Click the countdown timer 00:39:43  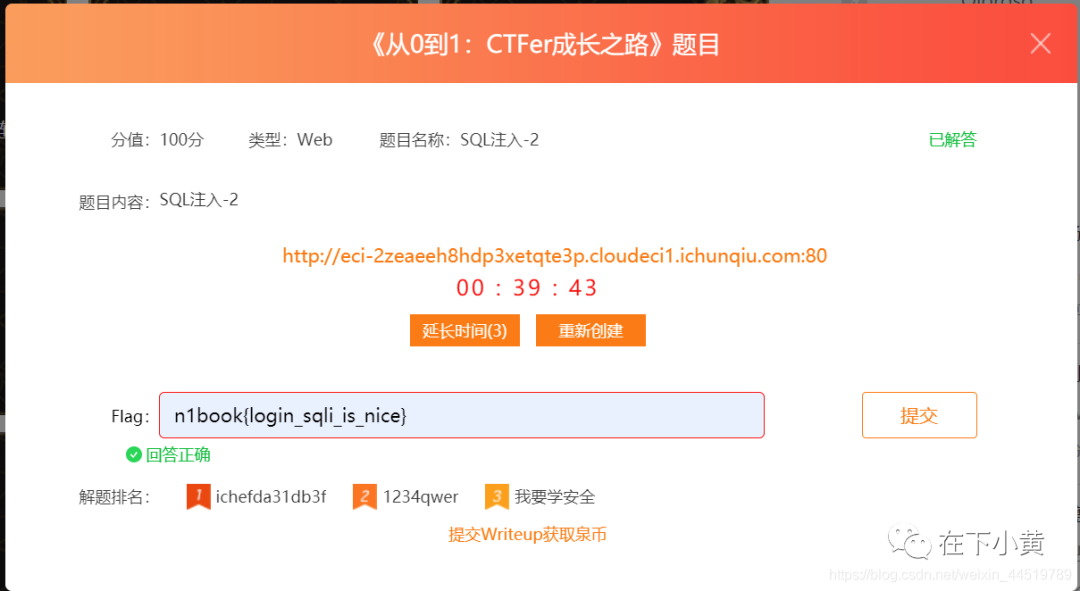[x=527, y=288]
